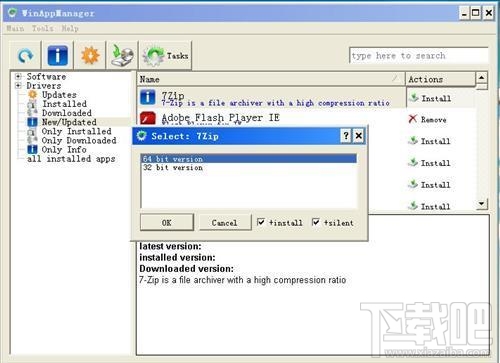
Task: Sort list by Name column header
Action: coord(271,79)
